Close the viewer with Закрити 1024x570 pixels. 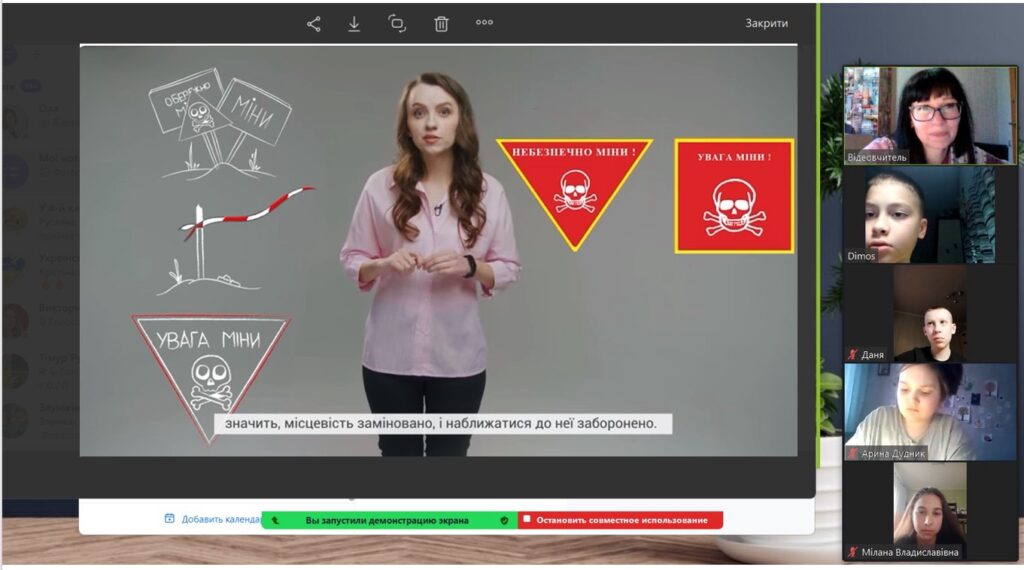coord(766,23)
